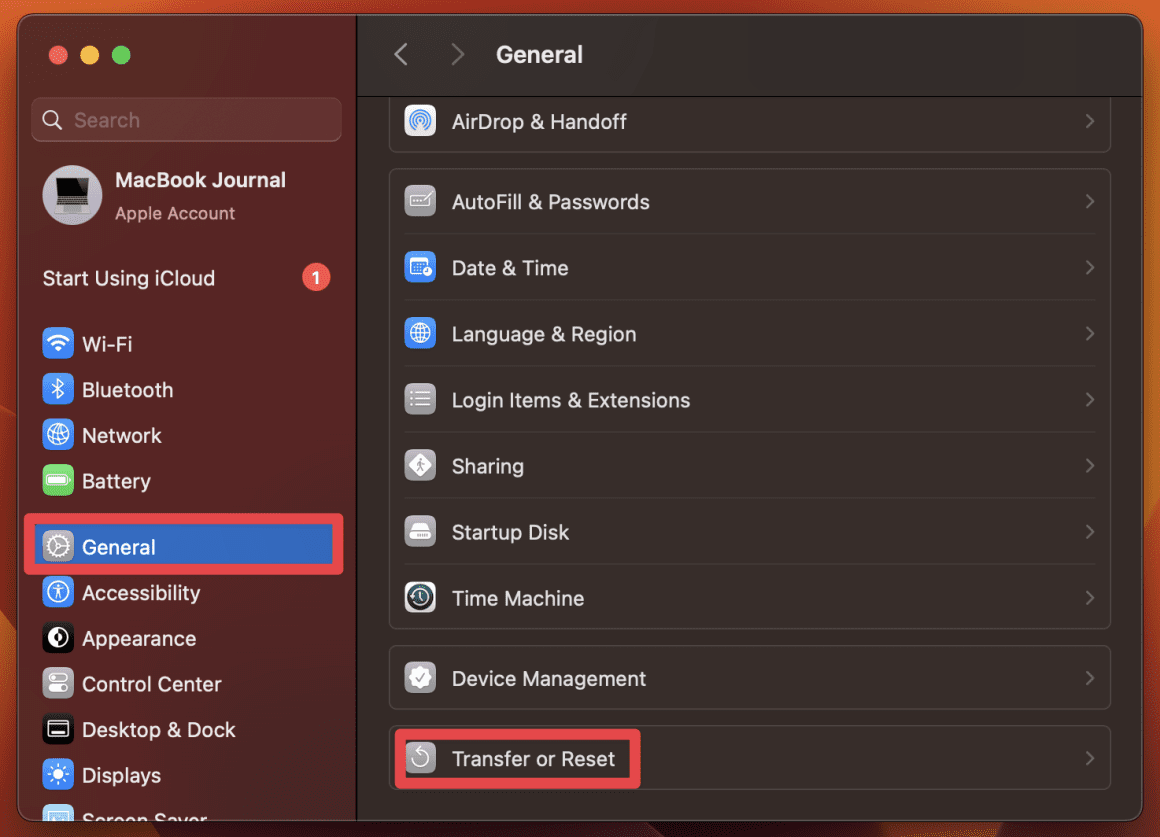Open Displays via its sidebar icon
The width and height of the screenshot is (1160, 837).
point(58,775)
